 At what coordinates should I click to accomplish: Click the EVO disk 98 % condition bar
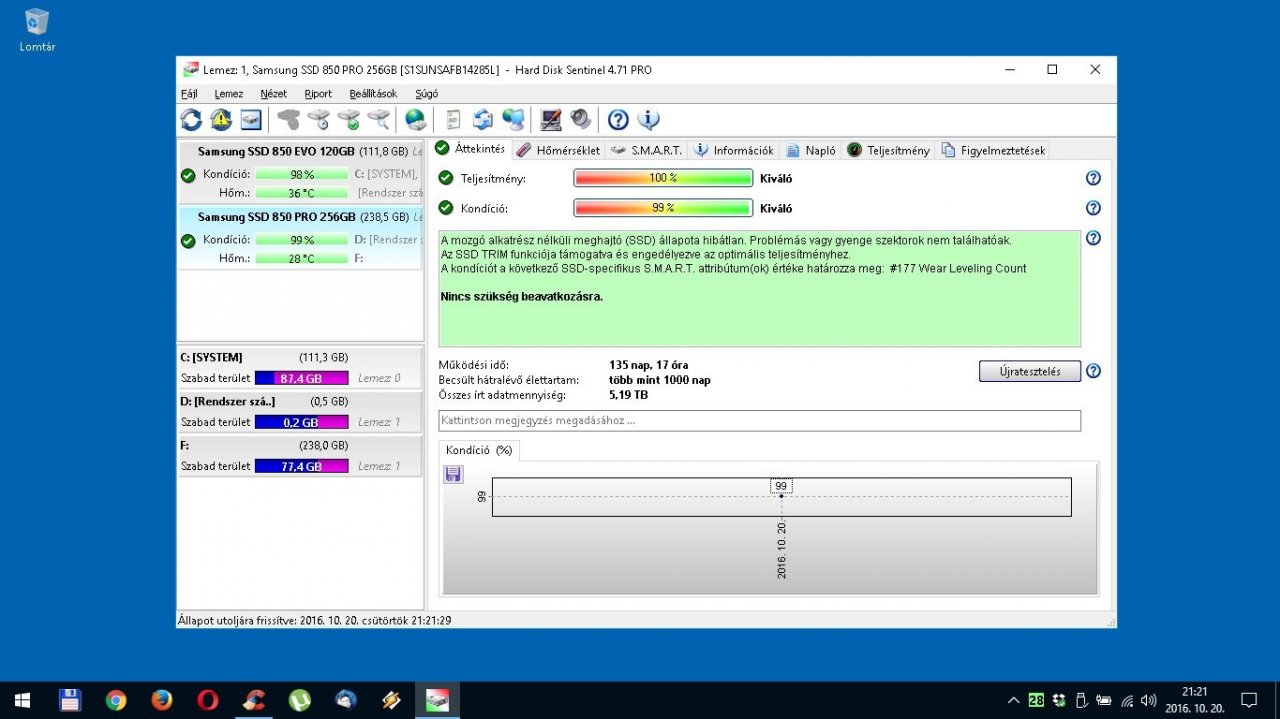pos(302,174)
